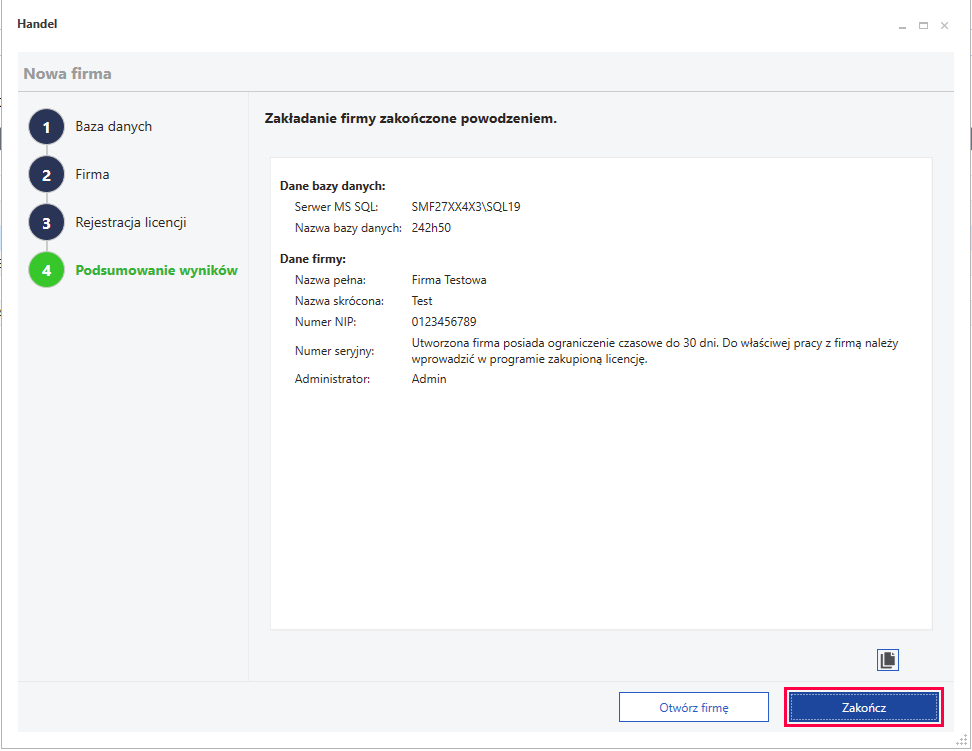Click the server name SMF27XX4X3\SQL19 text
Viewport: 972px width, 751px height.
(466, 207)
